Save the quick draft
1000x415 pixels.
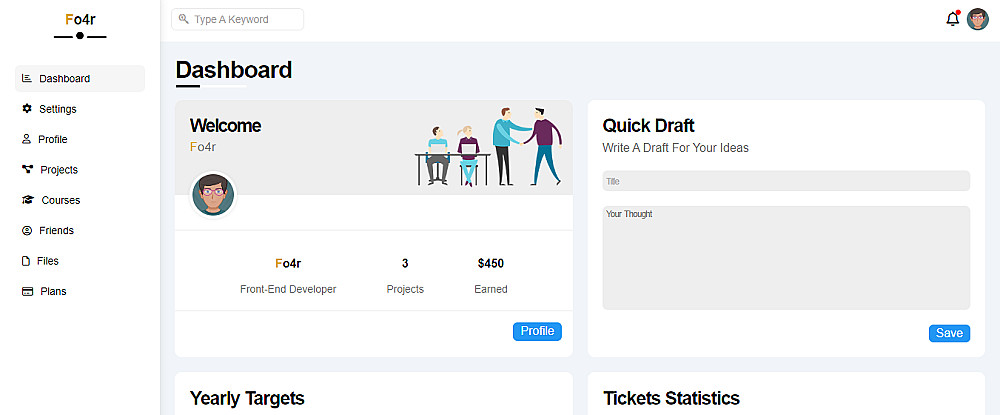[949, 333]
